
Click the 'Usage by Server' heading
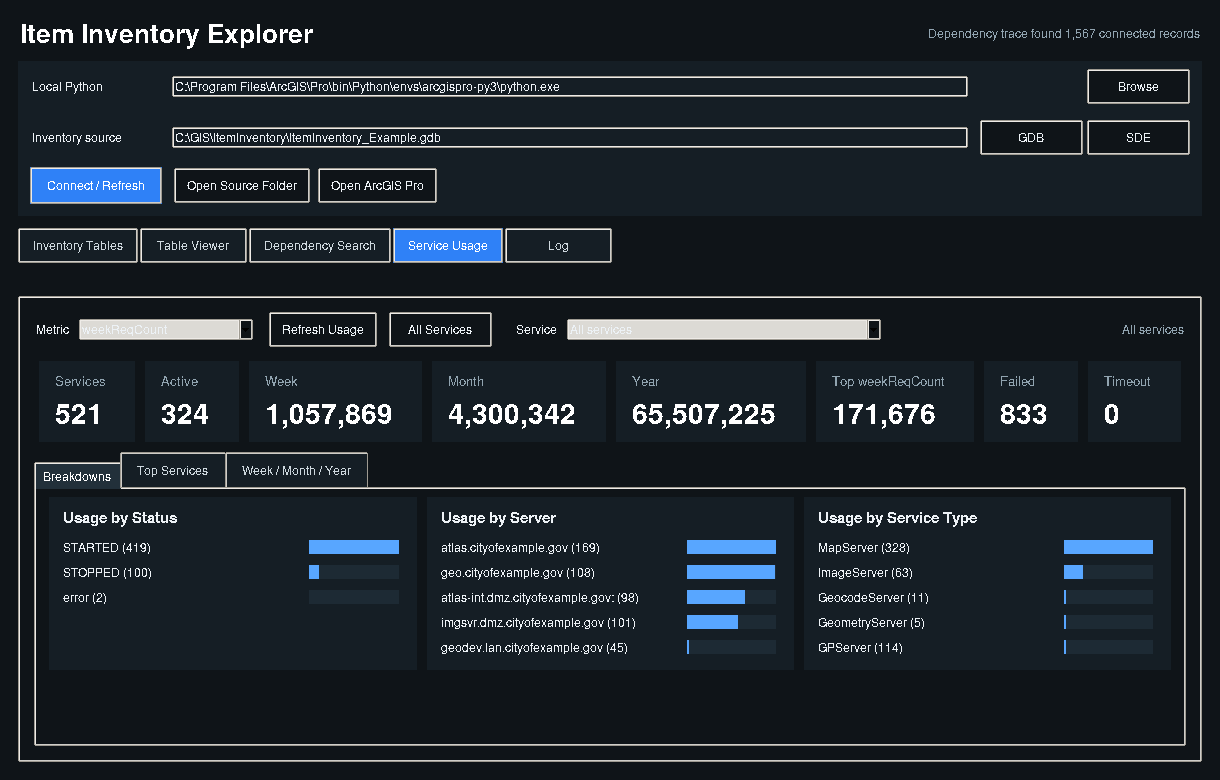pos(498,518)
